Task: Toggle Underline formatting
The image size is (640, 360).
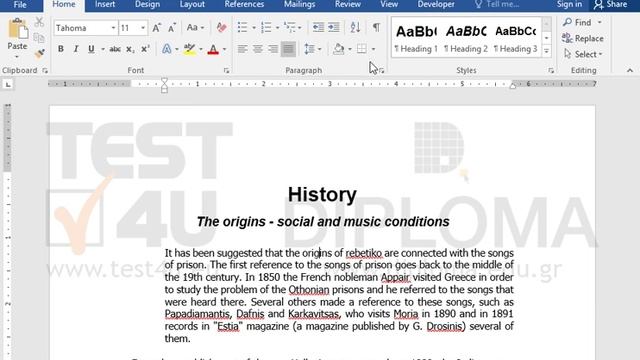Action: (x=91, y=49)
